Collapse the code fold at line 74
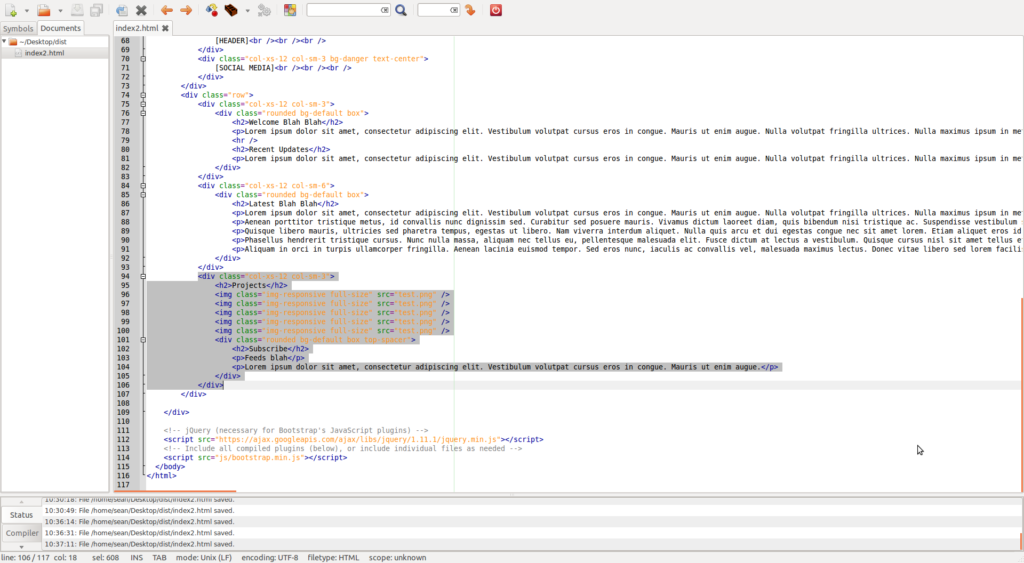This screenshot has height=563, width=1024. click(143, 95)
